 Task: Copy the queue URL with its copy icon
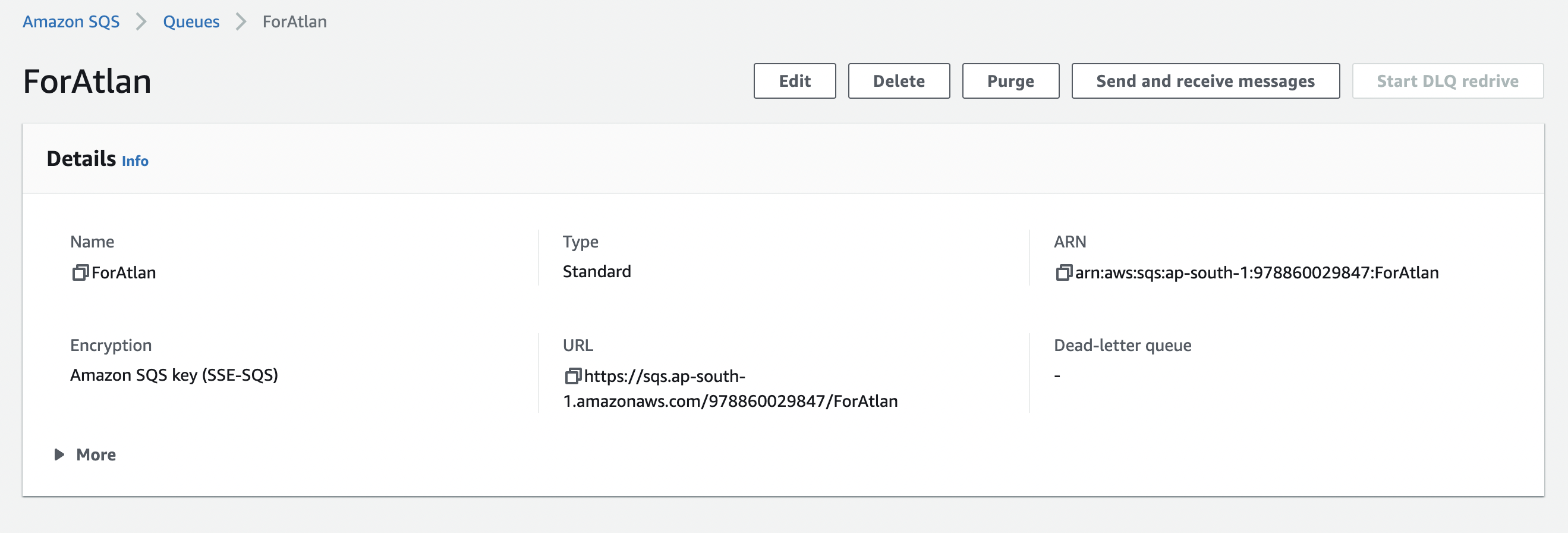572,376
